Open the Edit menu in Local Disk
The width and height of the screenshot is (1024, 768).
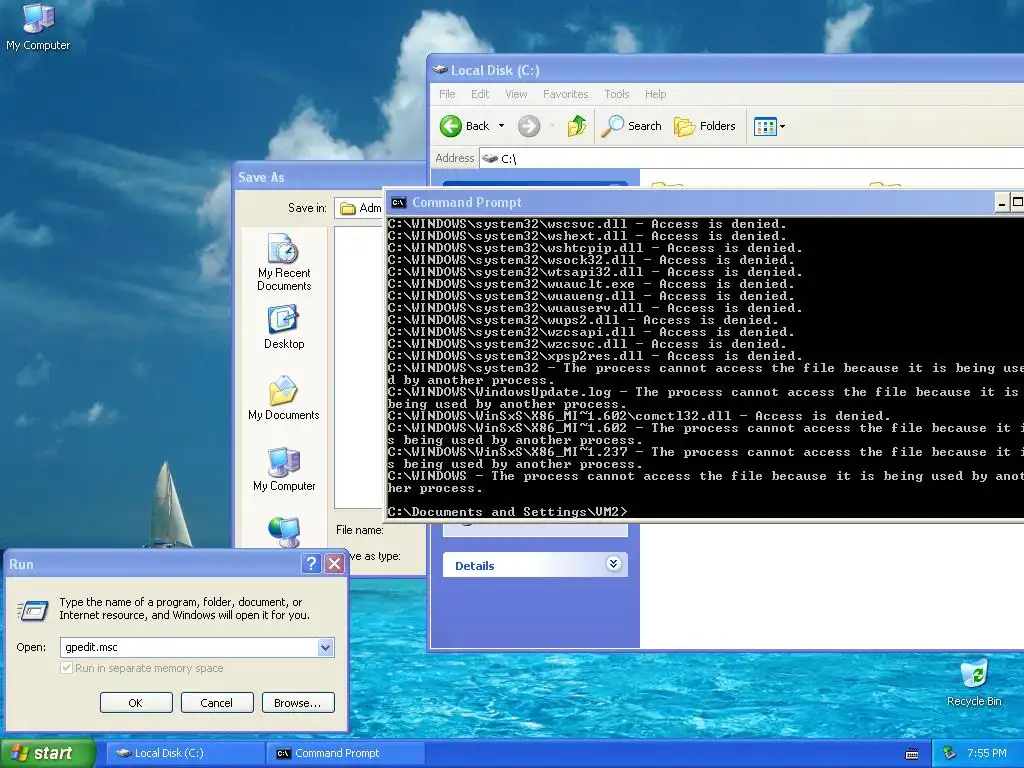point(480,94)
